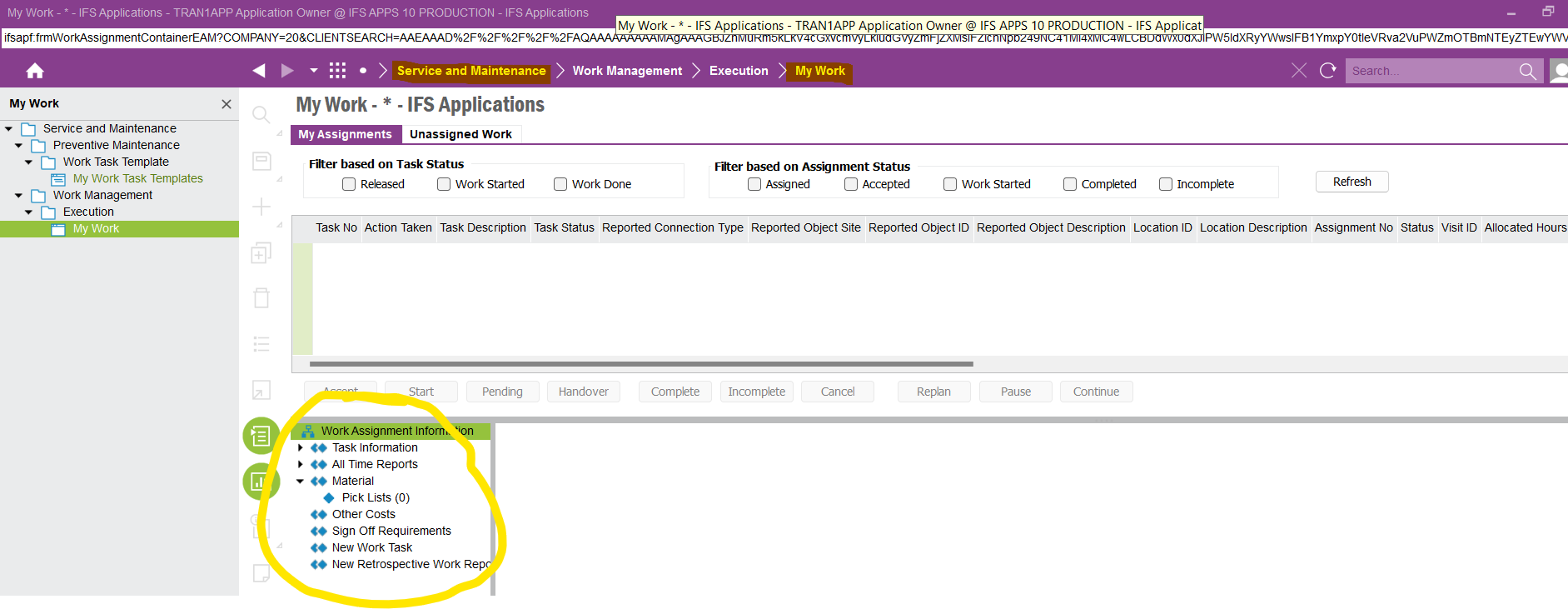Collapse the Work Task Template node
1568x609 pixels.
pos(28,162)
